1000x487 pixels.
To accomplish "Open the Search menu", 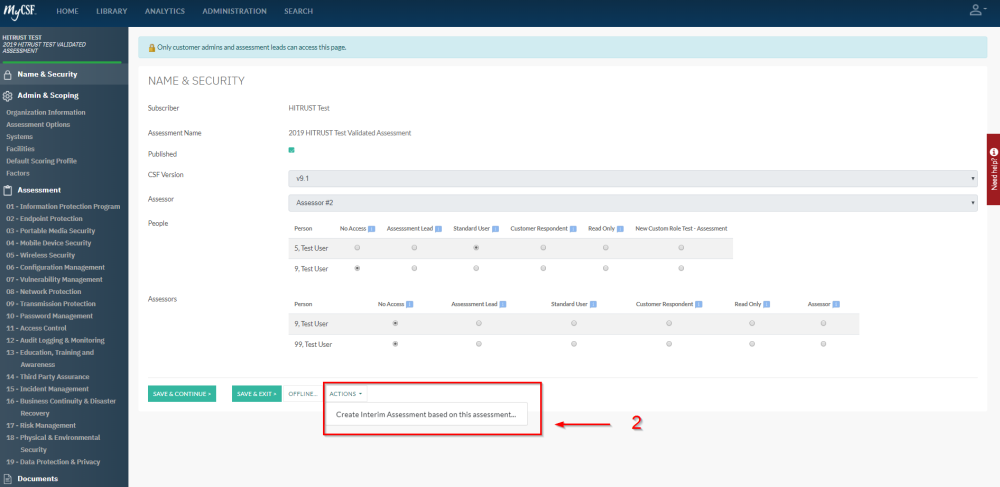I will coord(298,11).
